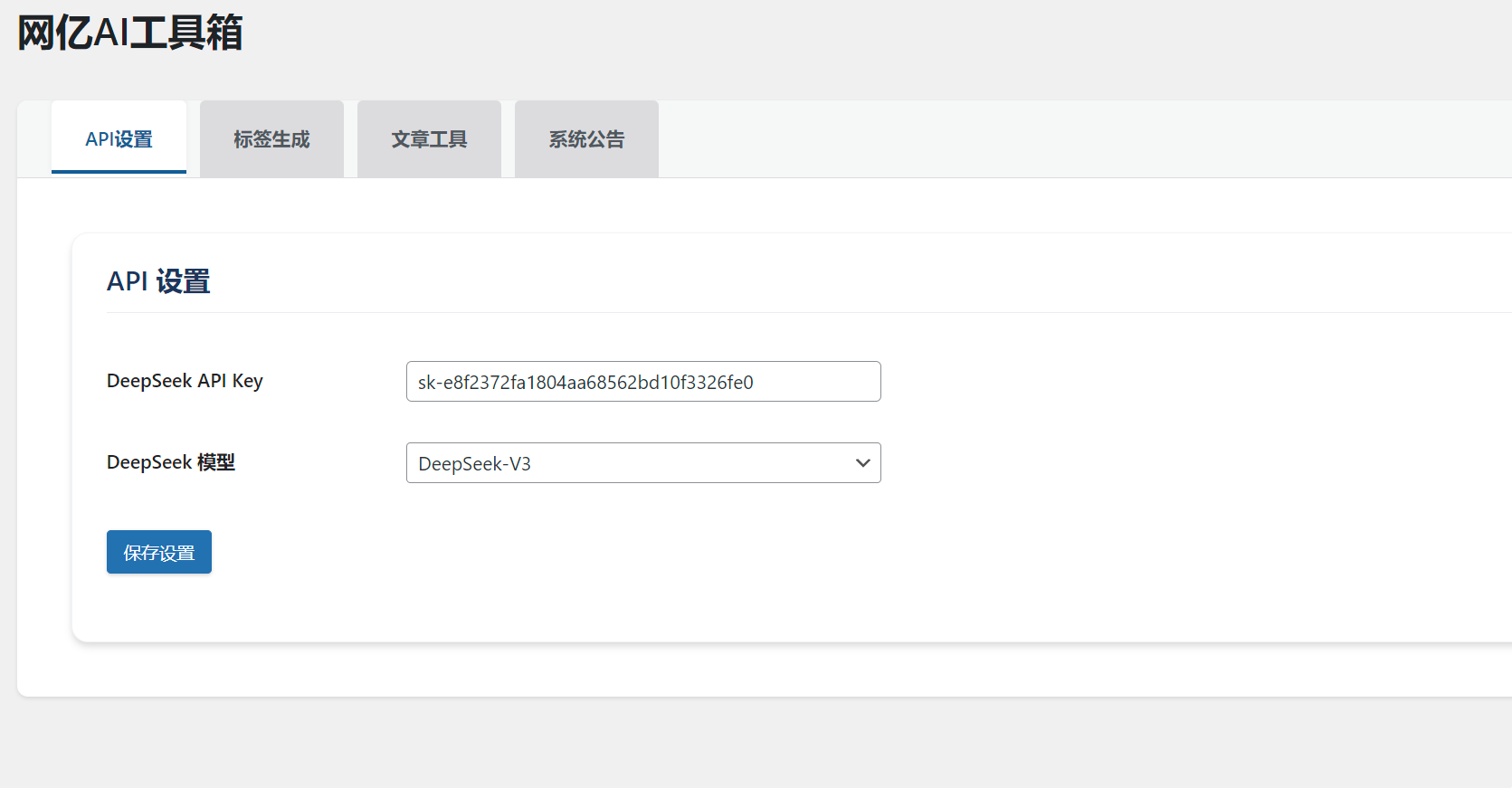Click the blue underline beneath API设置 tab
The width and height of the screenshot is (1512, 788).
pos(119,171)
